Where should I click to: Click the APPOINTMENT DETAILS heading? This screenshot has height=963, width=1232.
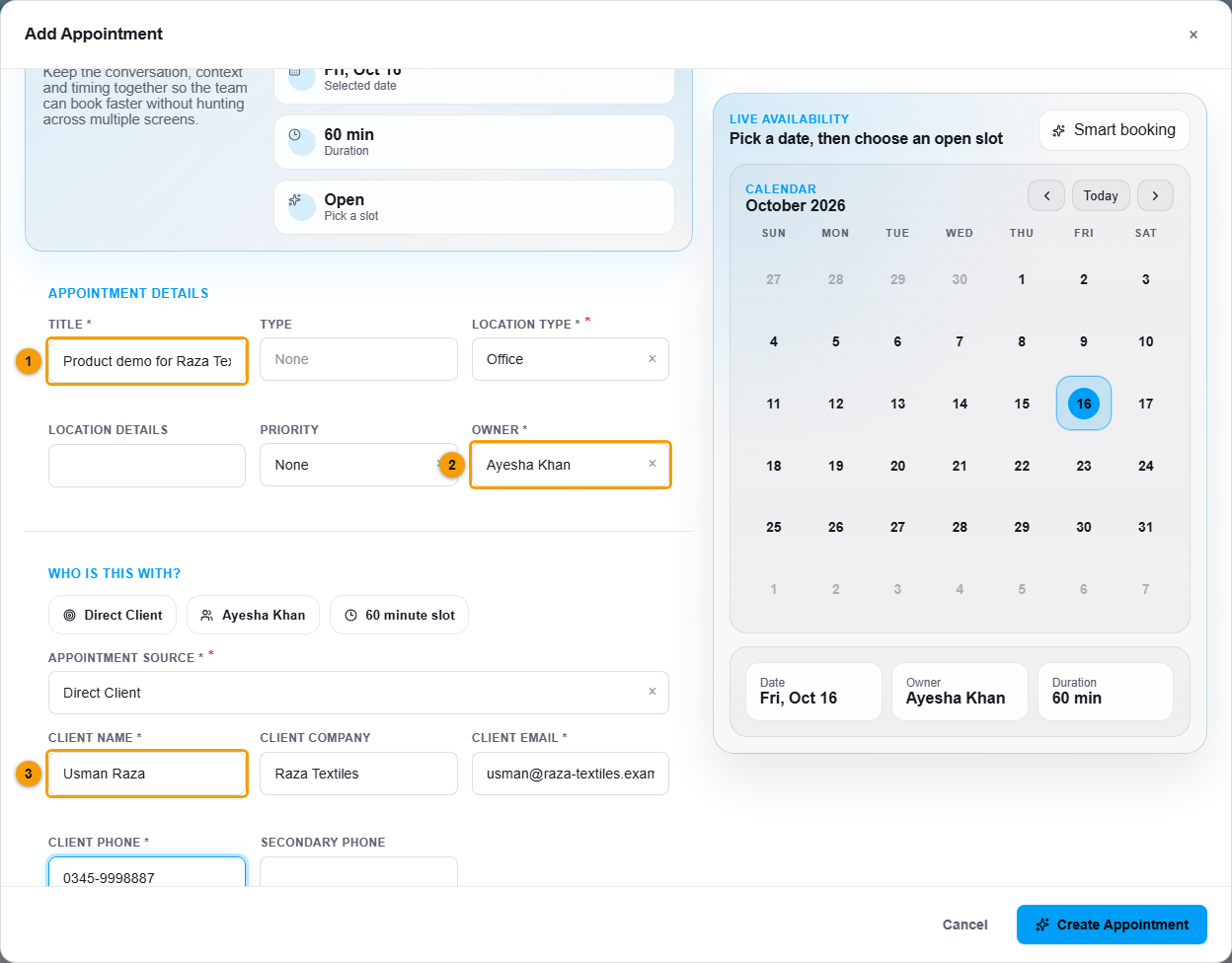tap(128, 293)
